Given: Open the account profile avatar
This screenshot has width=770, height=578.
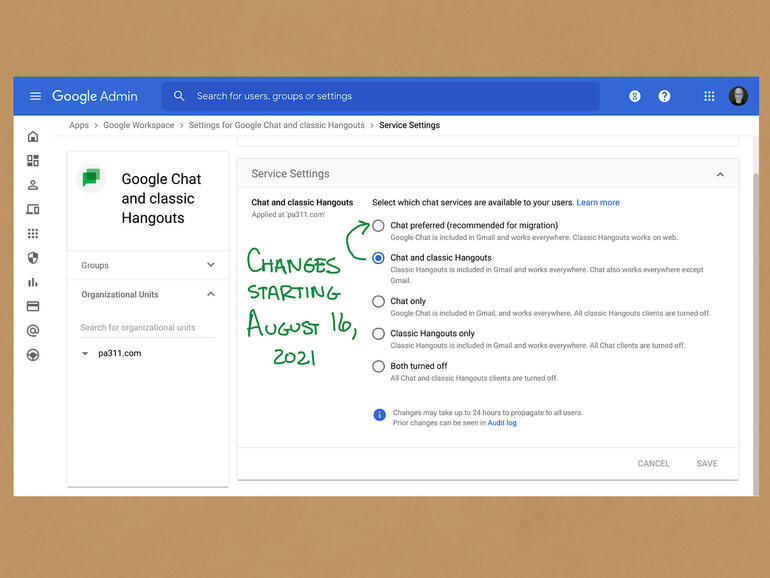Looking at the screenshot, I should click(x=738, y=96).
